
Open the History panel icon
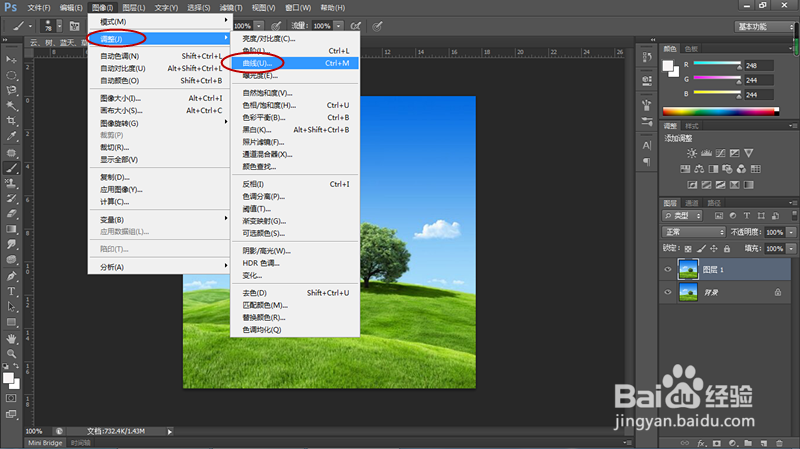(647, 57)
